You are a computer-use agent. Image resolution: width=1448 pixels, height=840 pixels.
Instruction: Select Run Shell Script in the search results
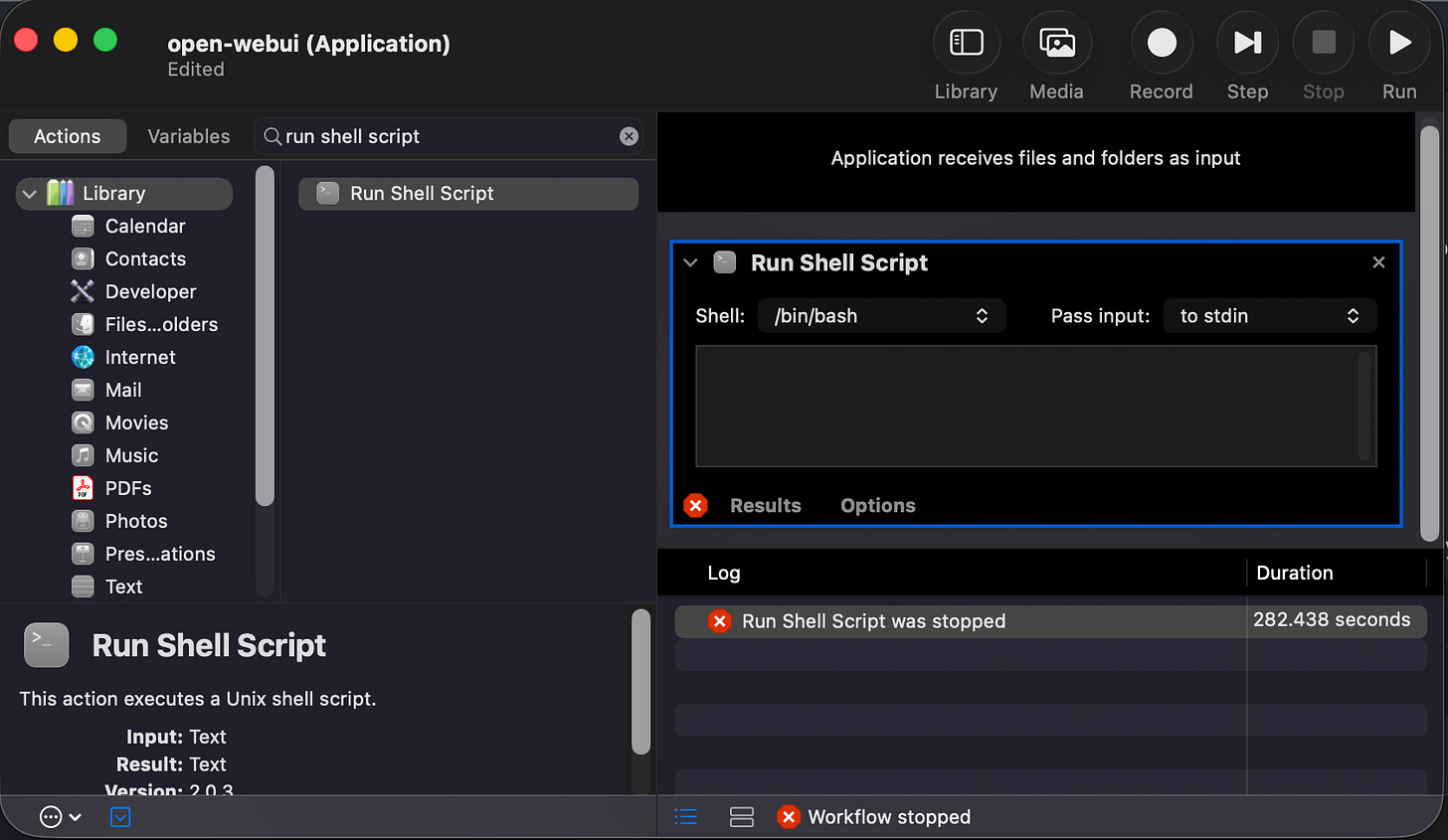point(468,194)
